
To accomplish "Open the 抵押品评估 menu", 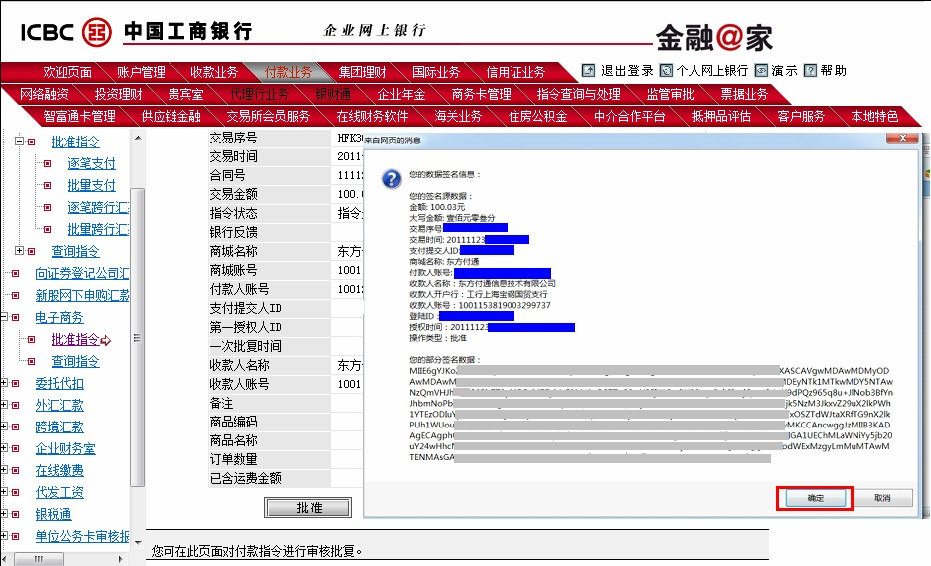I will 721,116.
